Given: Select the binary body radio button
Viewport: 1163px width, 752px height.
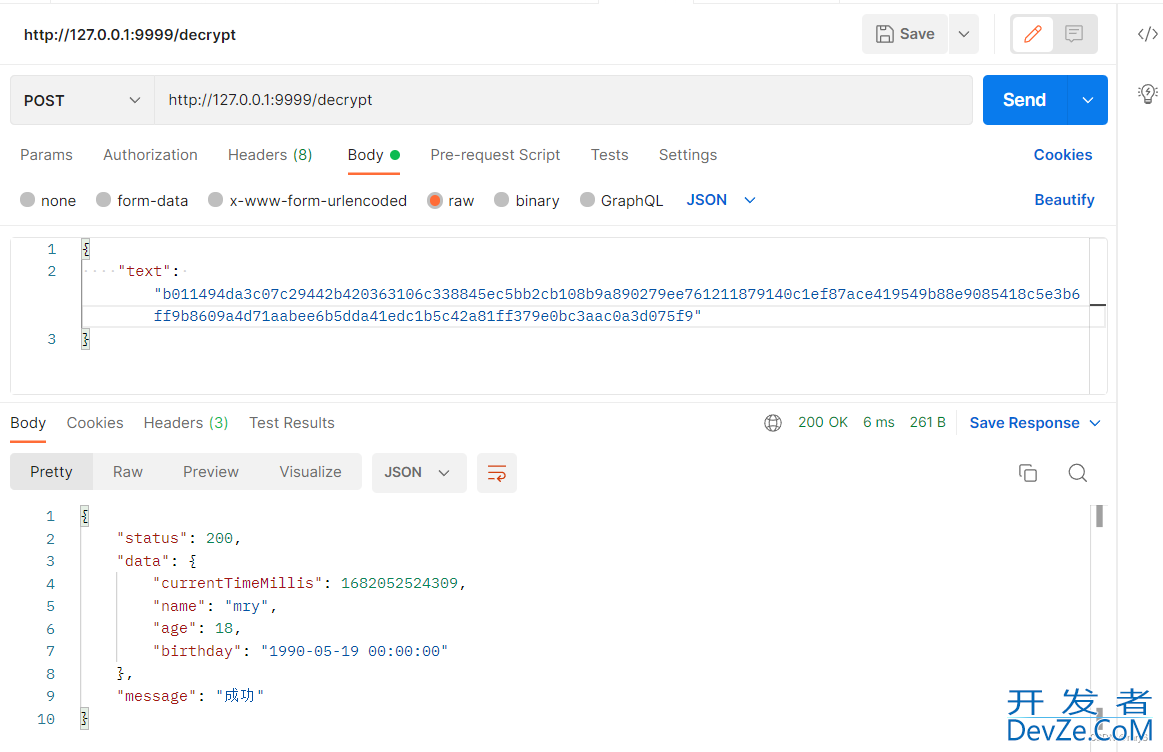Looking at the screenshot, I should (x=501, y=199).
